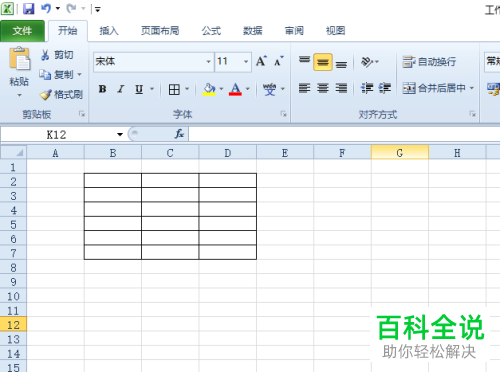The height and width of the screenshot is (372, 500).
Task: Open the 剪贴板 dialog launcher
Action: coord(82,114)
